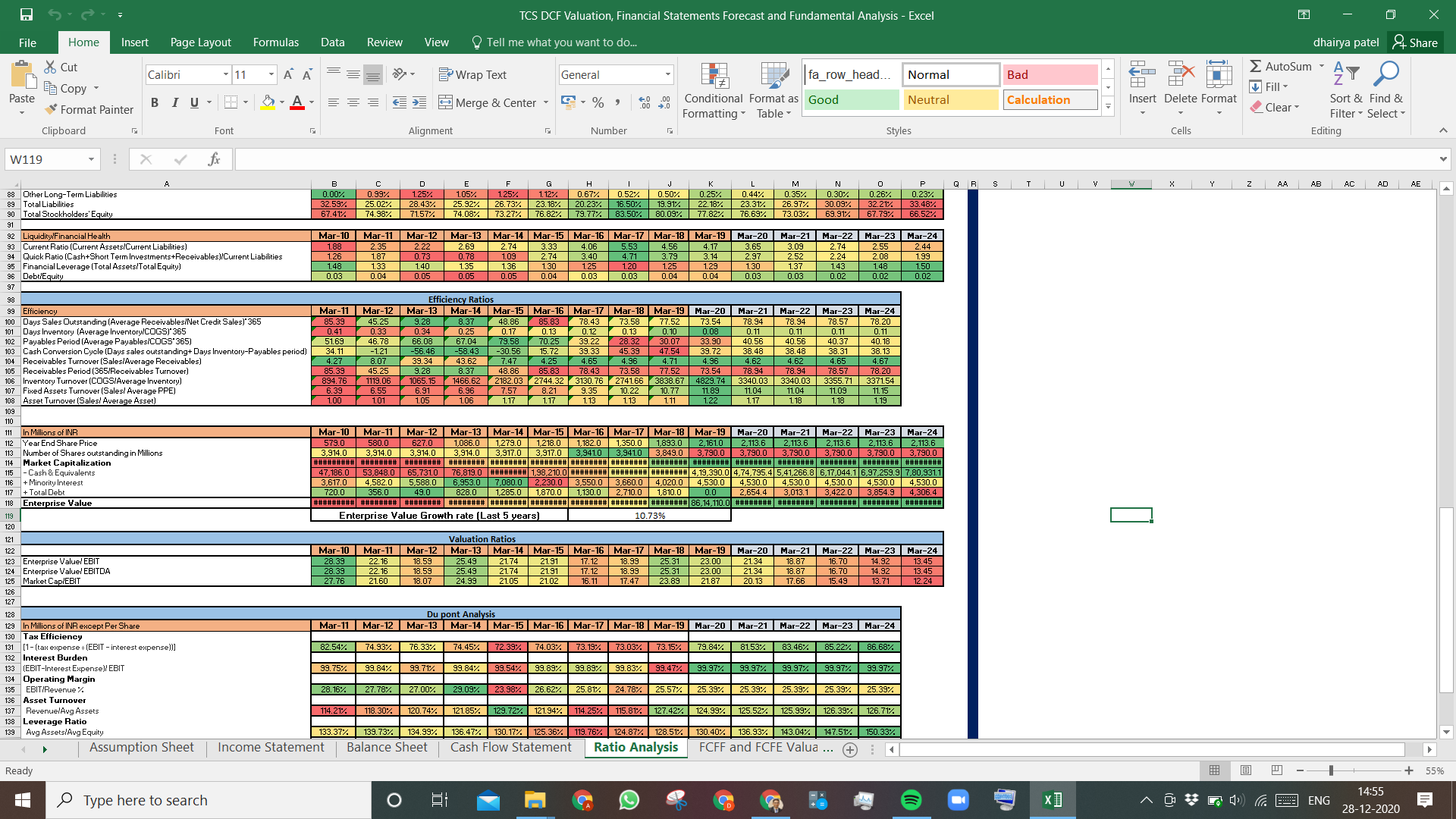This screenshot has height=819, width=1456.
Task: Apply the Calculation cell style
Action: coord(1050,99)
